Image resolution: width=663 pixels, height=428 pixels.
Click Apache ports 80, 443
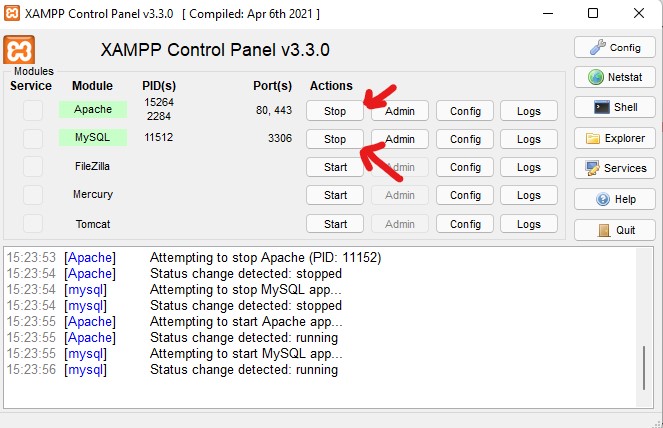click(274, 110)
